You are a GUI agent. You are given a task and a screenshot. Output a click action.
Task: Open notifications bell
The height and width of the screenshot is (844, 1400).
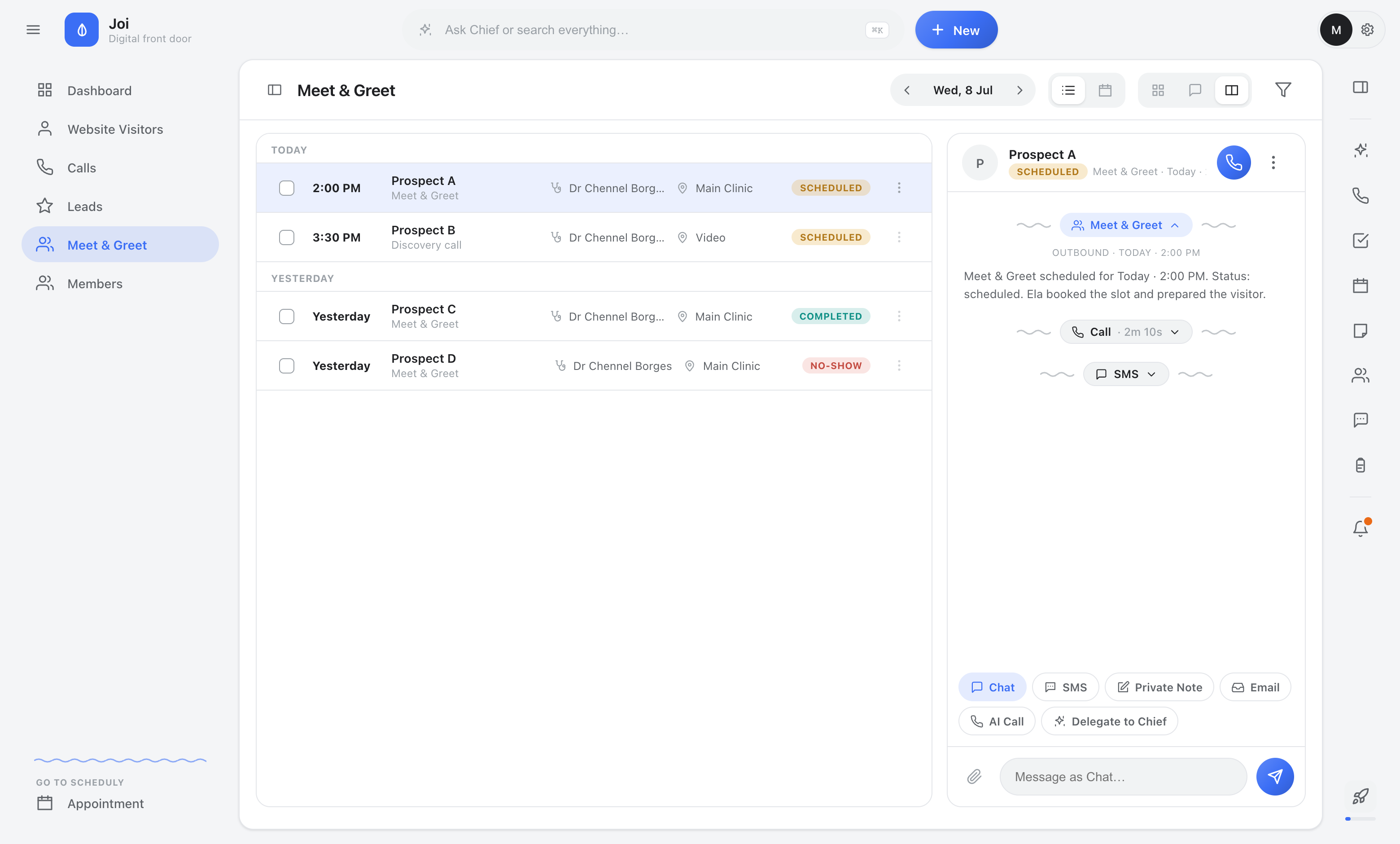click(x=1360, y=528)
